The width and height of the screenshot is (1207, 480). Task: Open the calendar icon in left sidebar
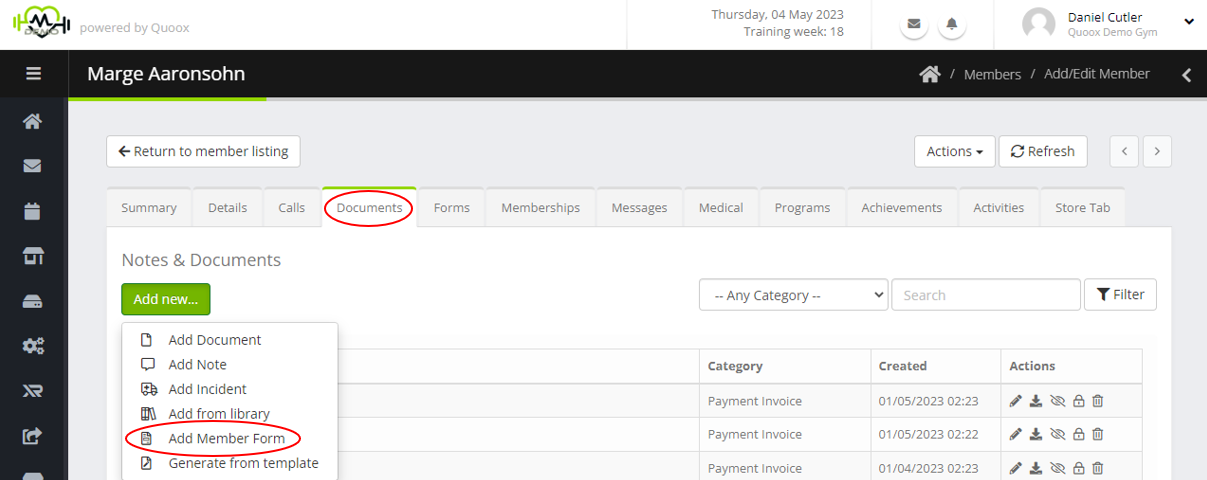point(33,211)
